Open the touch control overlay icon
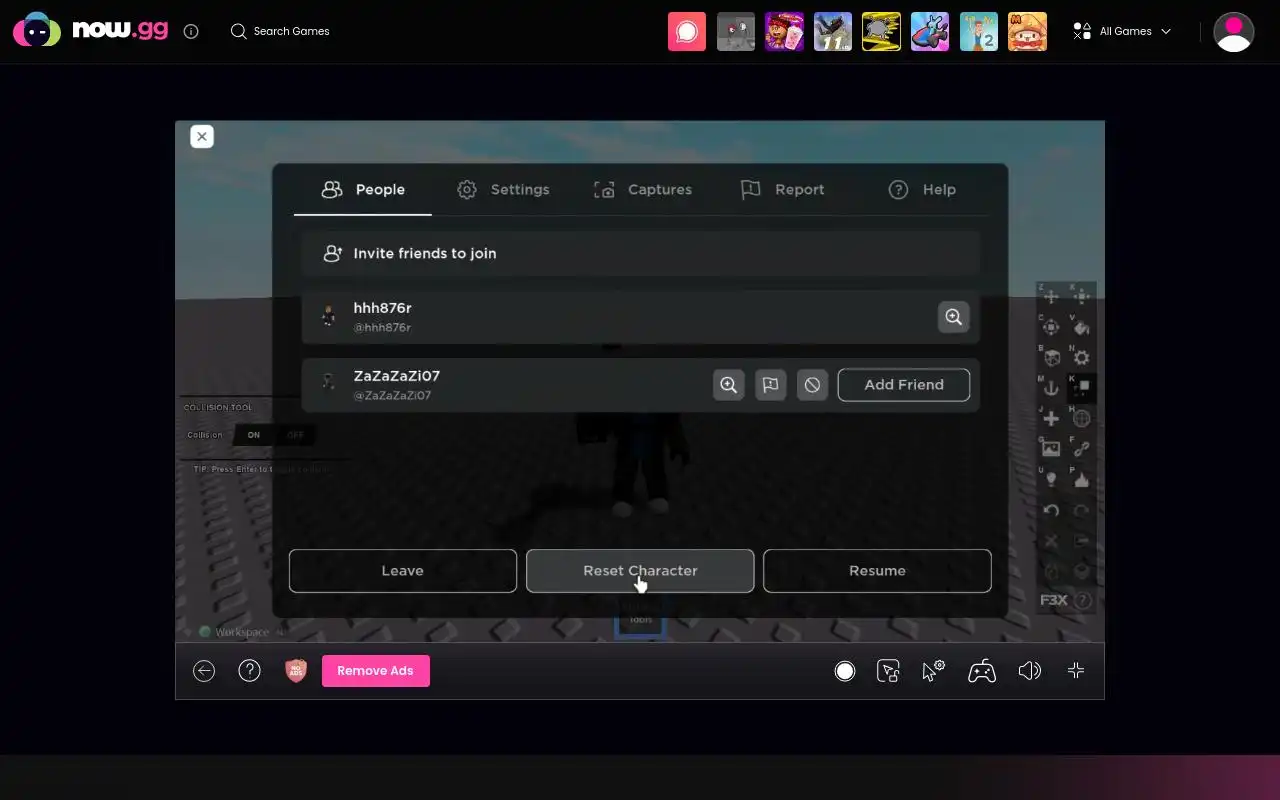The width and height of the screenshot is (1280, 800). 888,671
